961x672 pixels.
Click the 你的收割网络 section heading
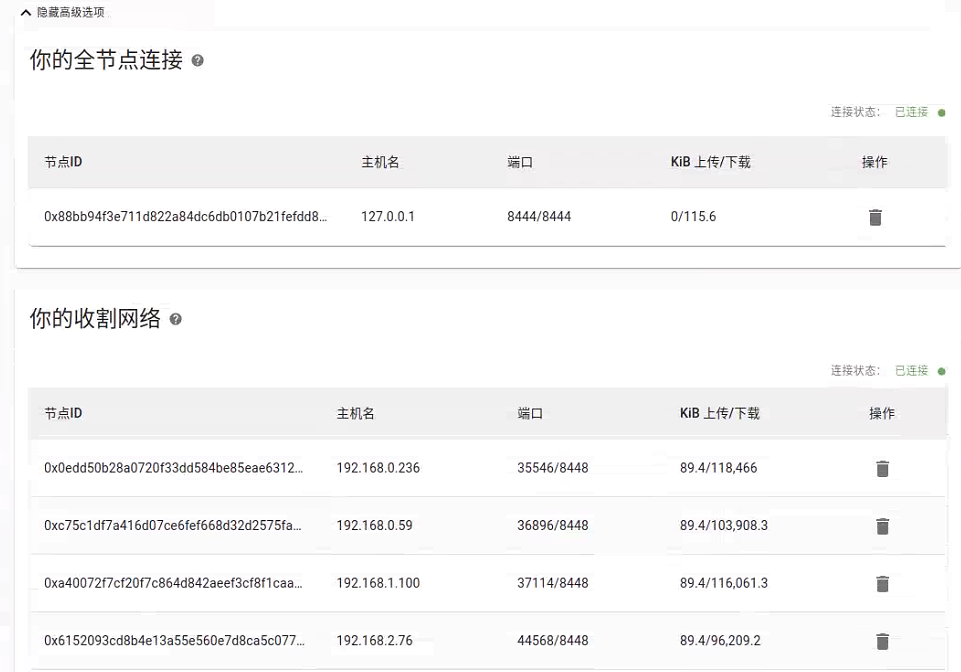95,319
